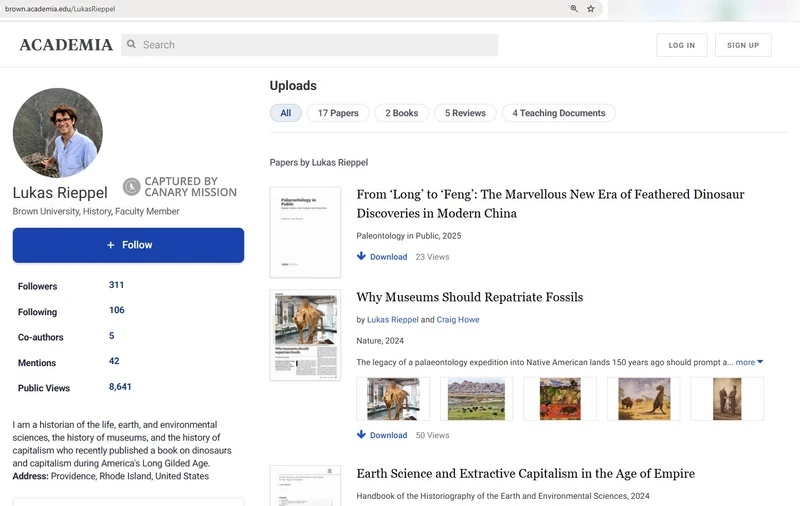The width and height of the screenshot is (800, 506).
Task: Click the Craig Howe author link
Action: [x=458, y=319]
